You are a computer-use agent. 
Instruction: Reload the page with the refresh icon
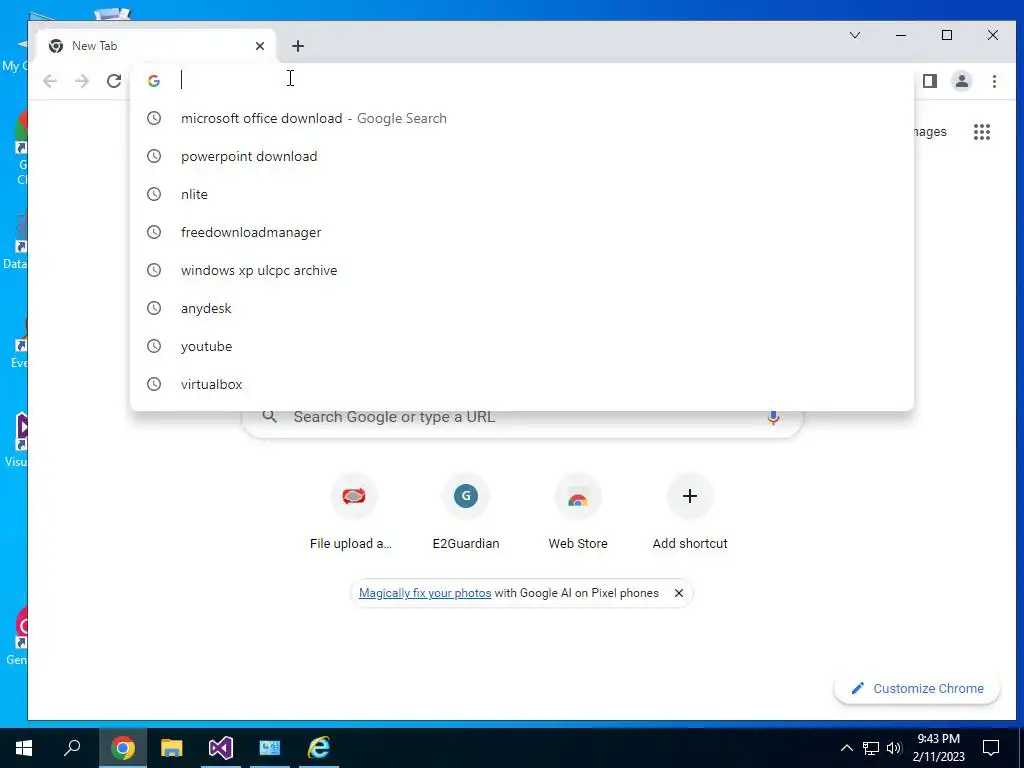coord(114,81)
